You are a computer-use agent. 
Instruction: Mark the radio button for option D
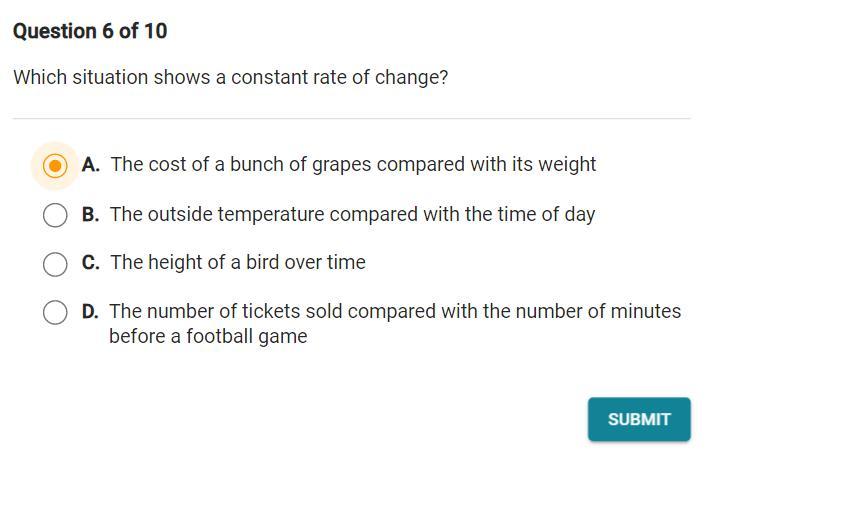tap(55, 313)
